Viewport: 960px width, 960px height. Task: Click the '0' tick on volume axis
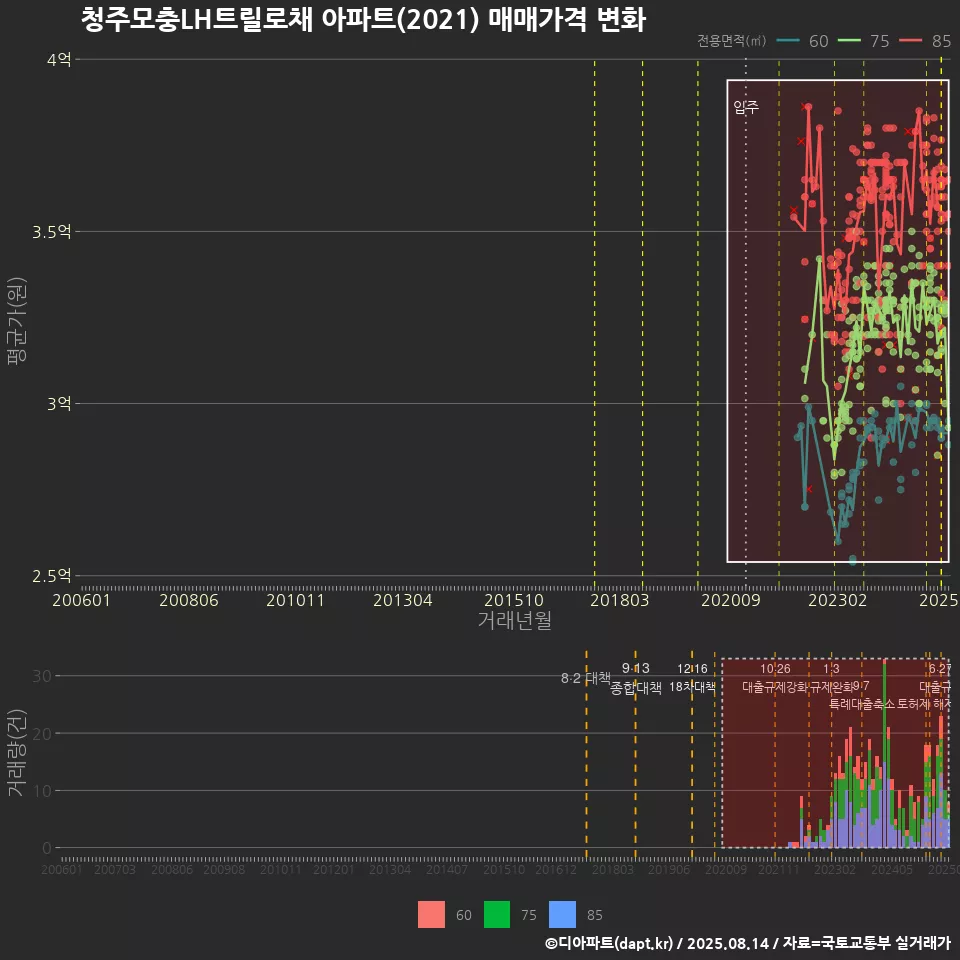47,848
